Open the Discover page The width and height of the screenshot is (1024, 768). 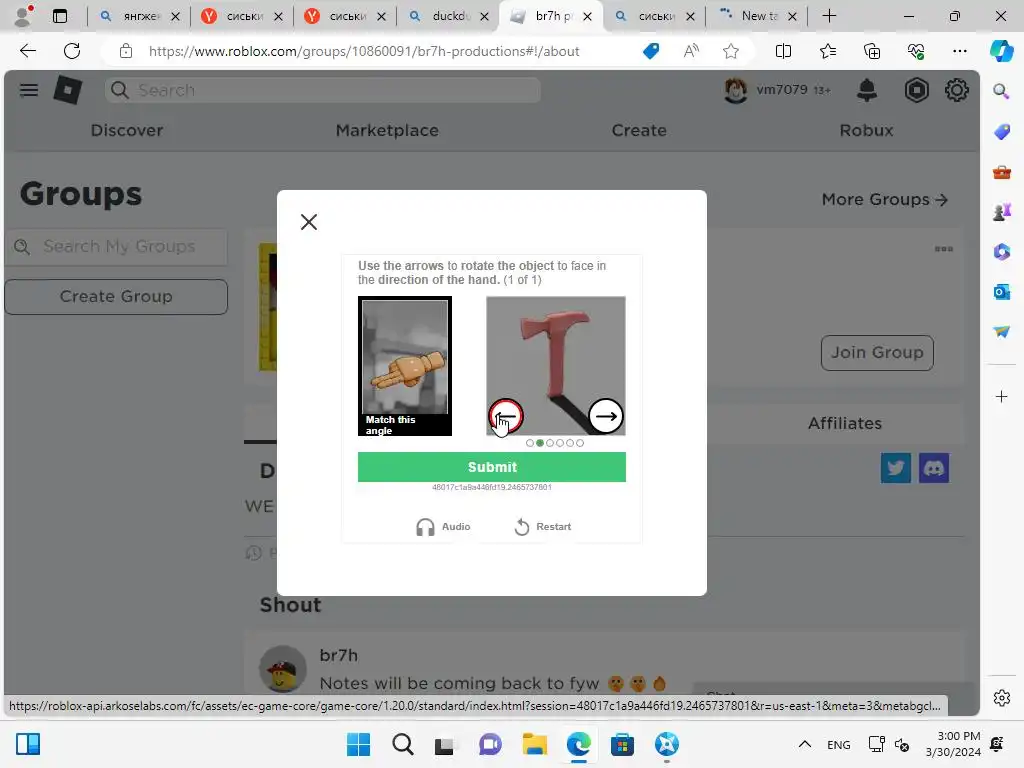pos(127,130)
